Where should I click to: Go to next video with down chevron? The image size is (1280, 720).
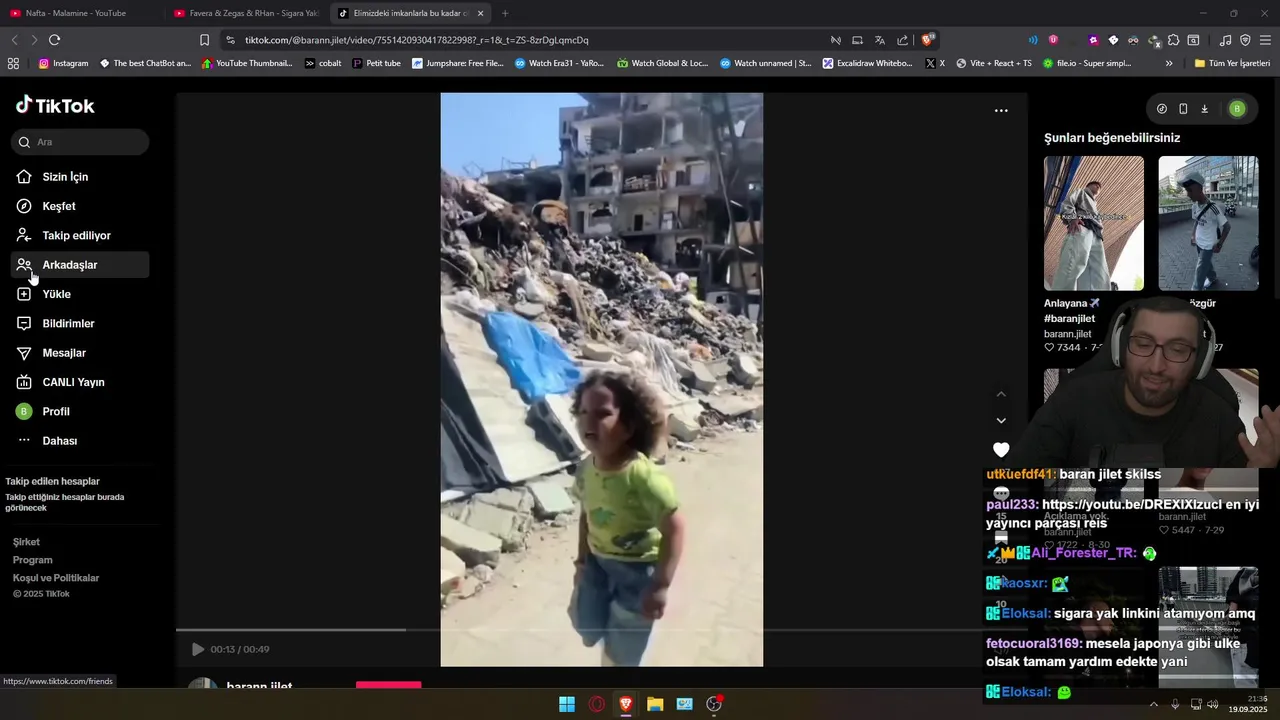coord(1001,421)
